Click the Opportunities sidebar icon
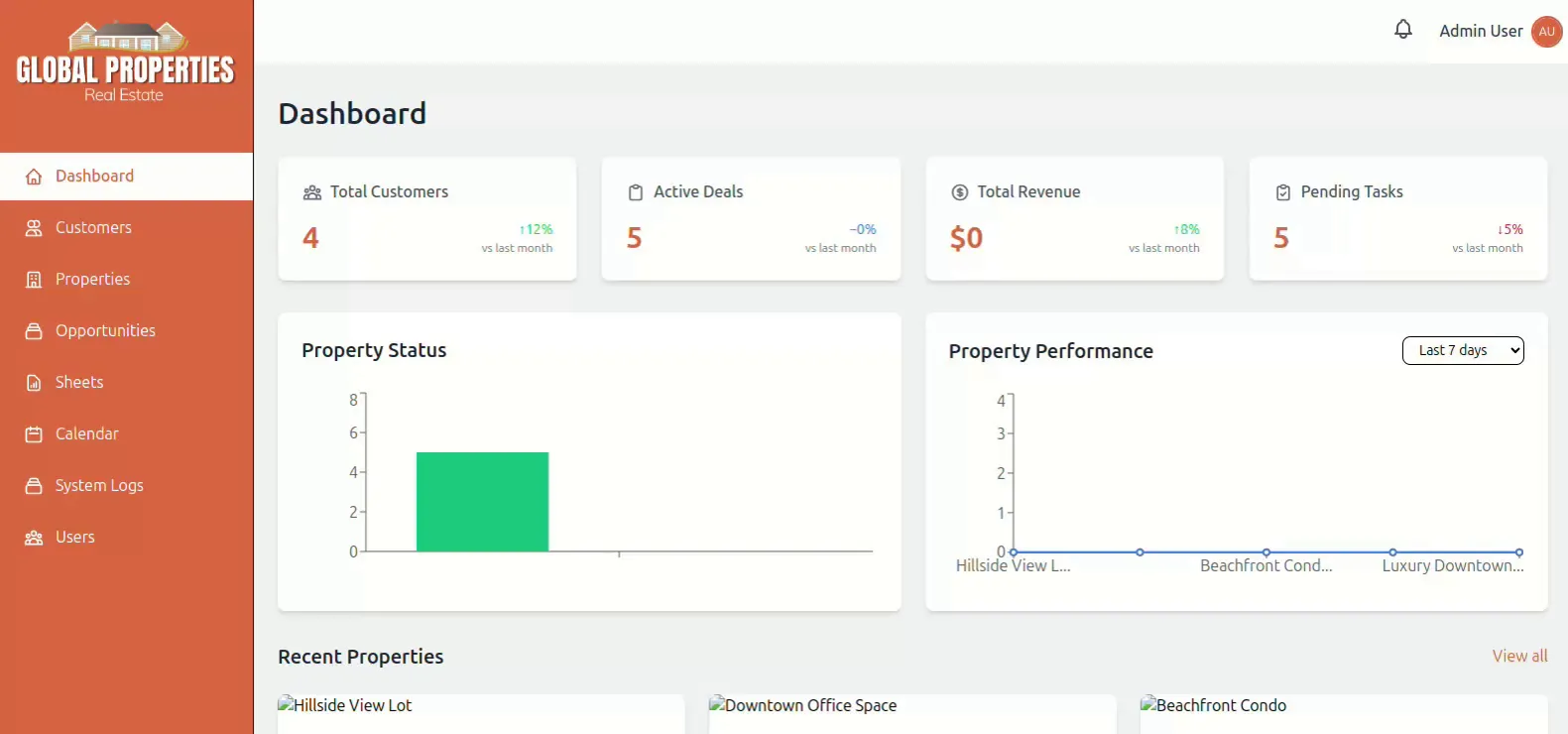Viewport: 1568px width, 734px height. tap(34, 331)
